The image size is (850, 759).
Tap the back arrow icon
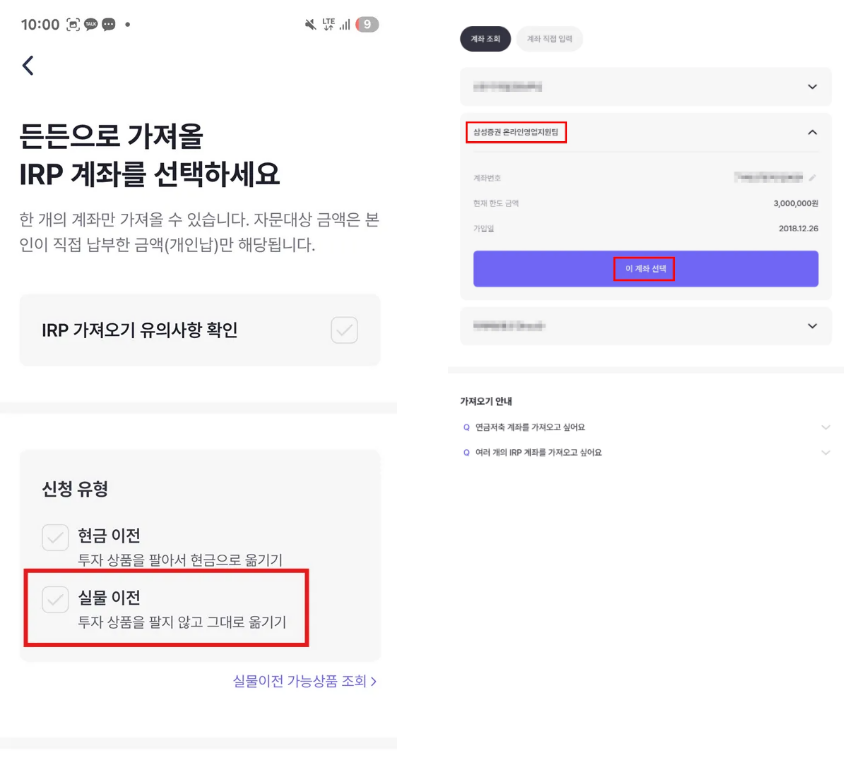[28, 66]
